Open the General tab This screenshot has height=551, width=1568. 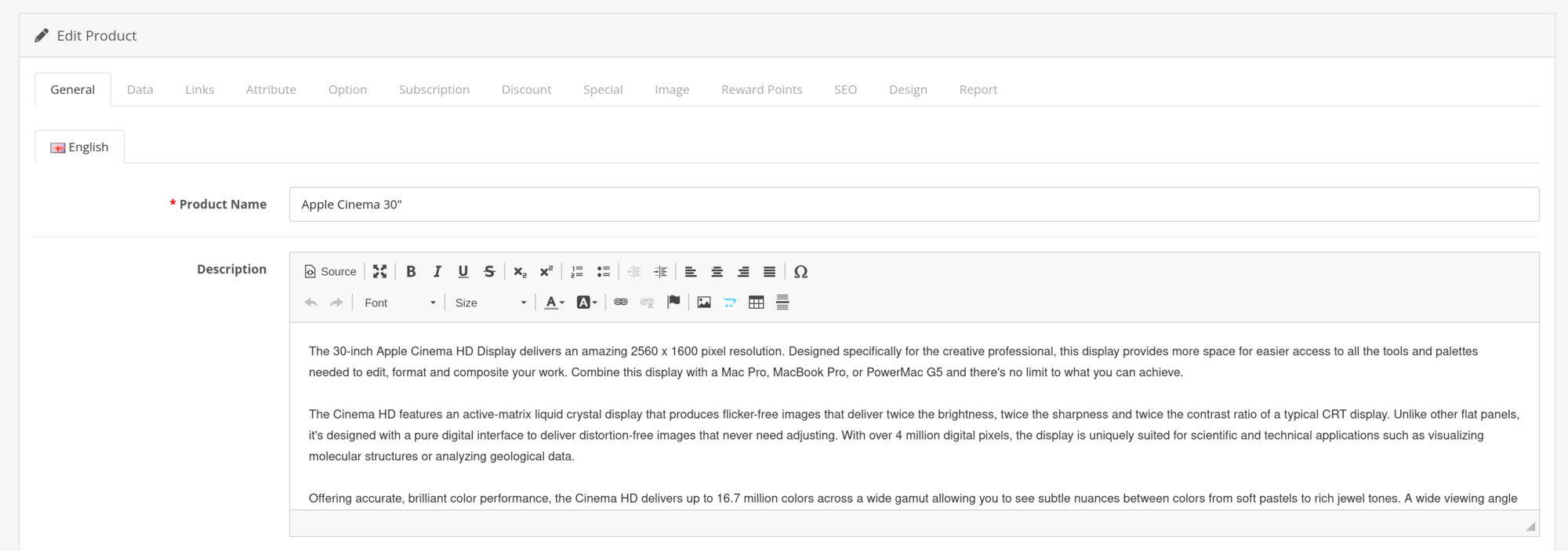[73, 89]
